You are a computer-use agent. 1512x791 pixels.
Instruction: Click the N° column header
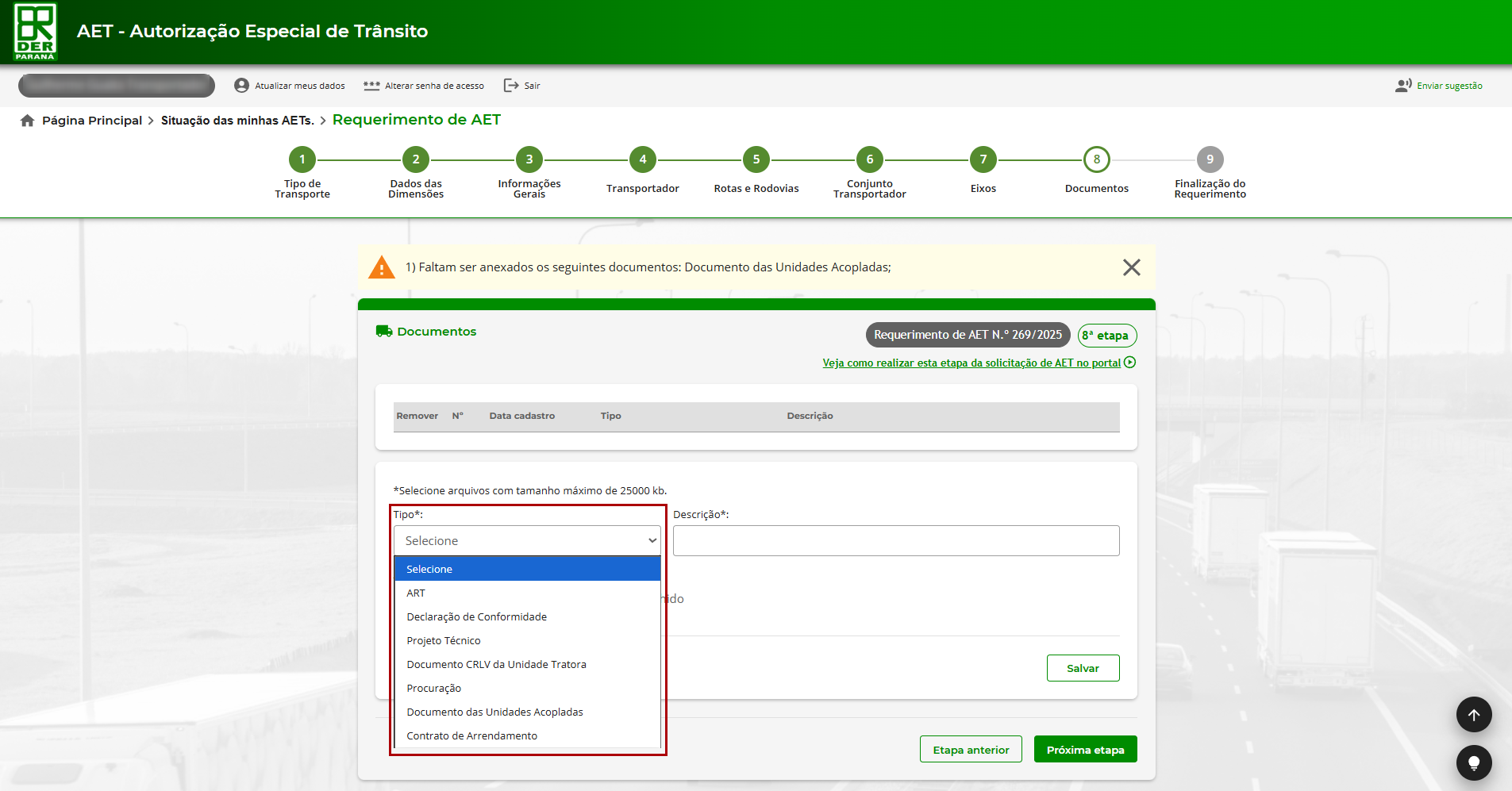(458, 416)
